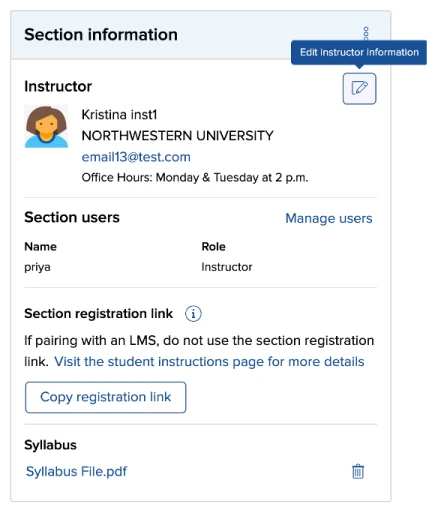This screenshot has height=514, width=428.
Task: Click the Office Hours text line
Action: click(x=195, y=178)
